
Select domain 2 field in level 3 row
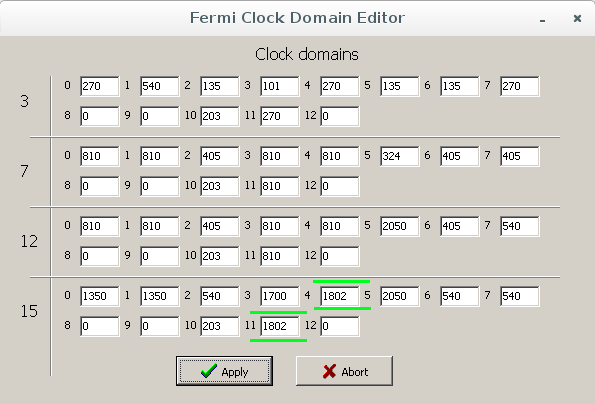click(220, 86)
